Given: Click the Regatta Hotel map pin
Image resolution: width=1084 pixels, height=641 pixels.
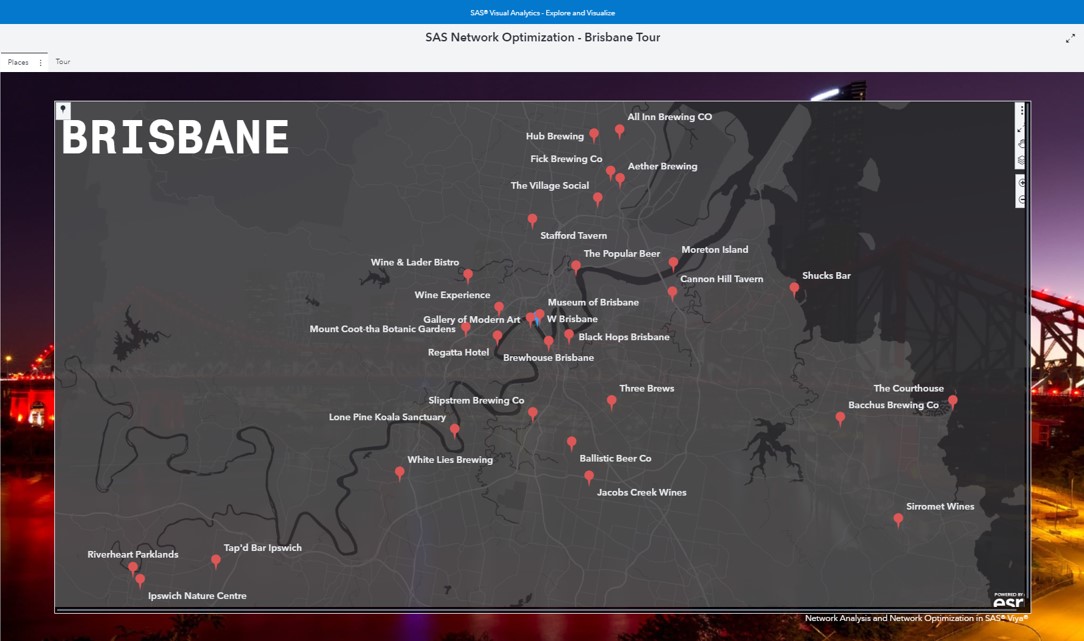Looking at the screenshot, I should coord(498,337).
